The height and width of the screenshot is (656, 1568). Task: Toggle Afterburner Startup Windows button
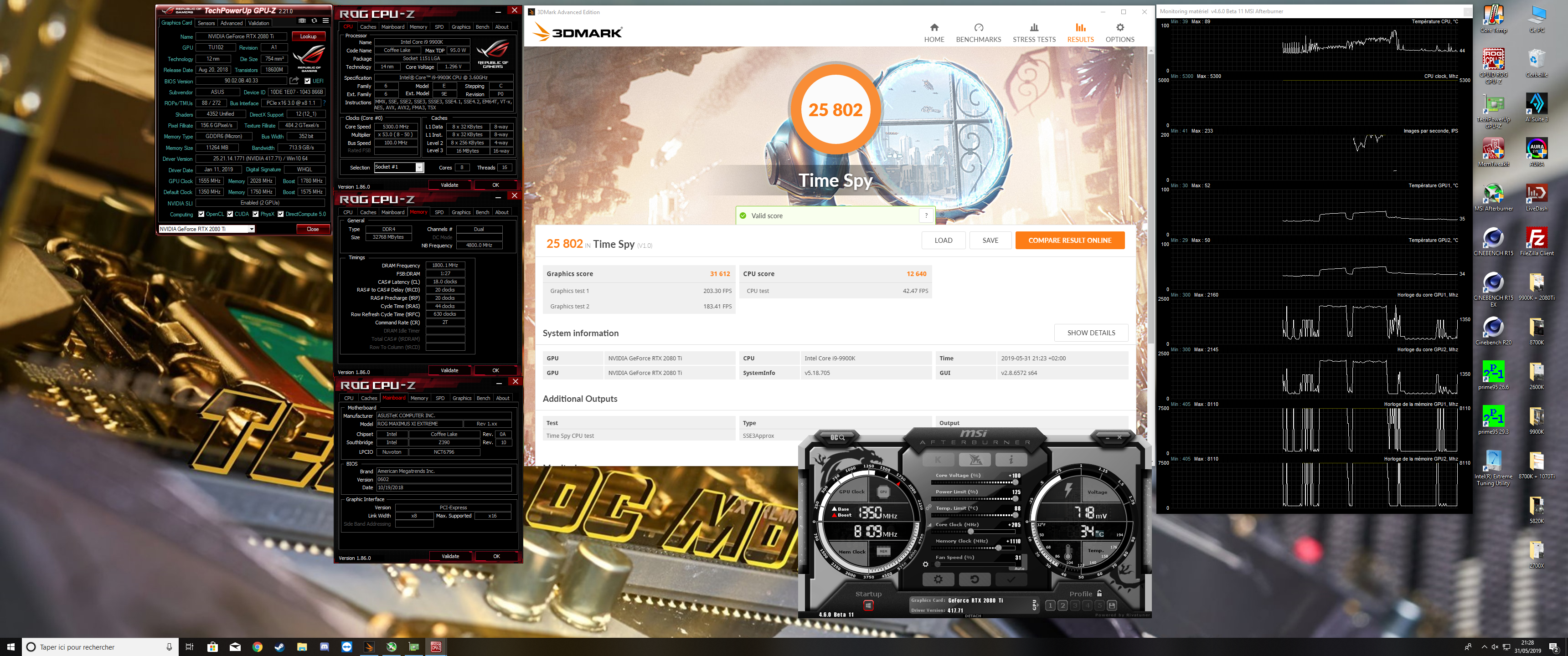click(x=868, y=605)
